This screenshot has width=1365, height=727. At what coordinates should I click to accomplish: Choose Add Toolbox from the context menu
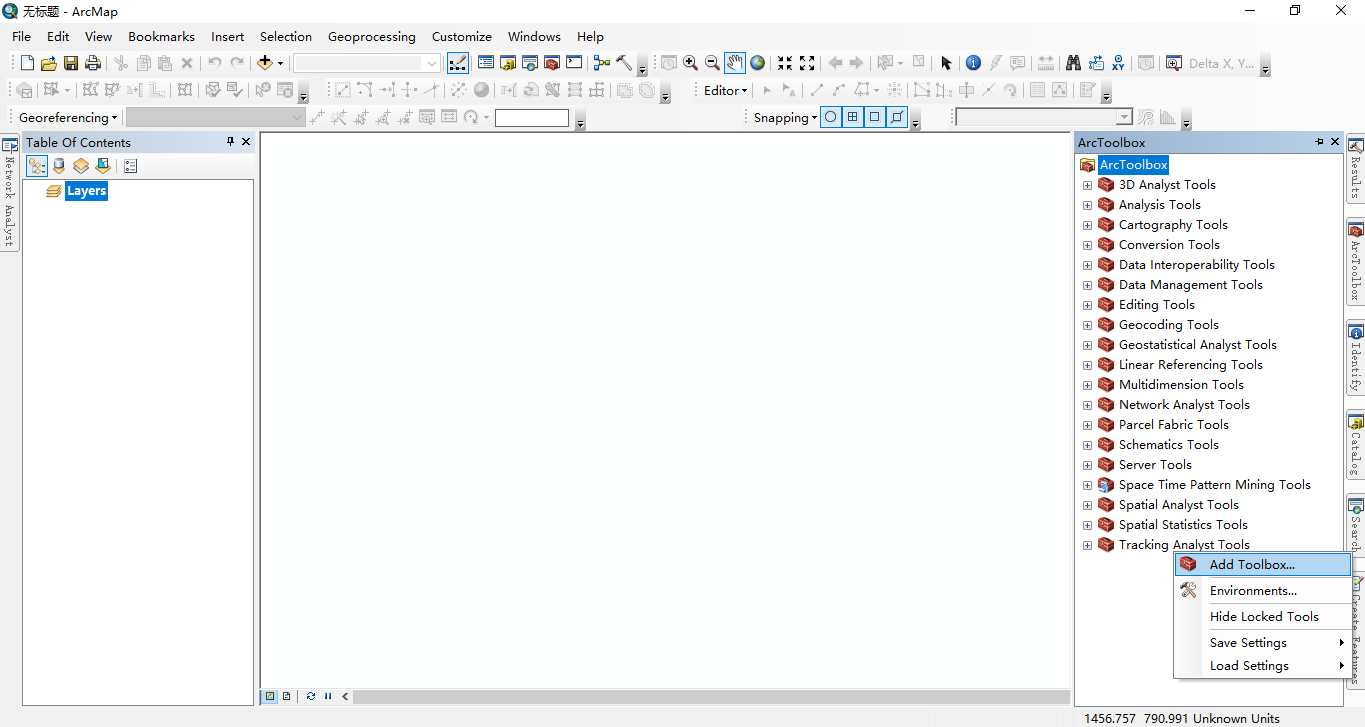[x=1251, y=564]
